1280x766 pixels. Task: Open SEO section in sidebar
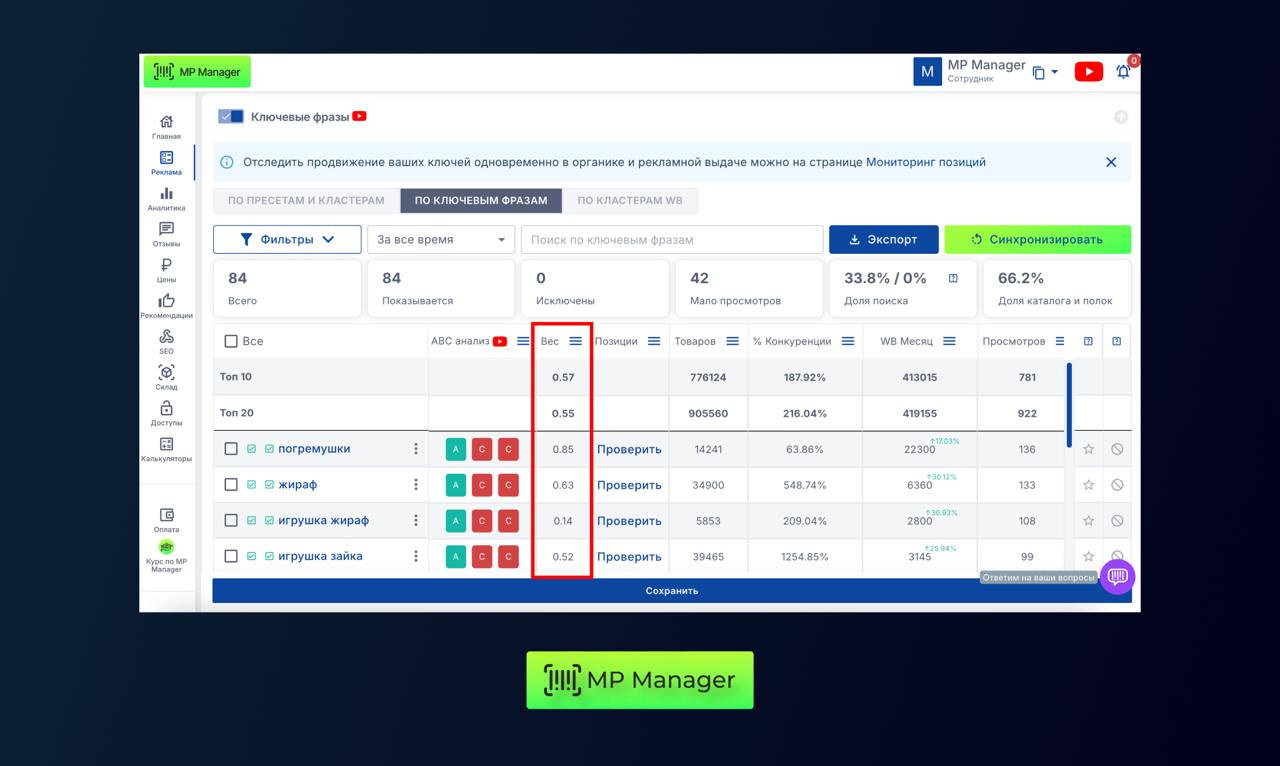pyautogui.click(x=166, y=341)
